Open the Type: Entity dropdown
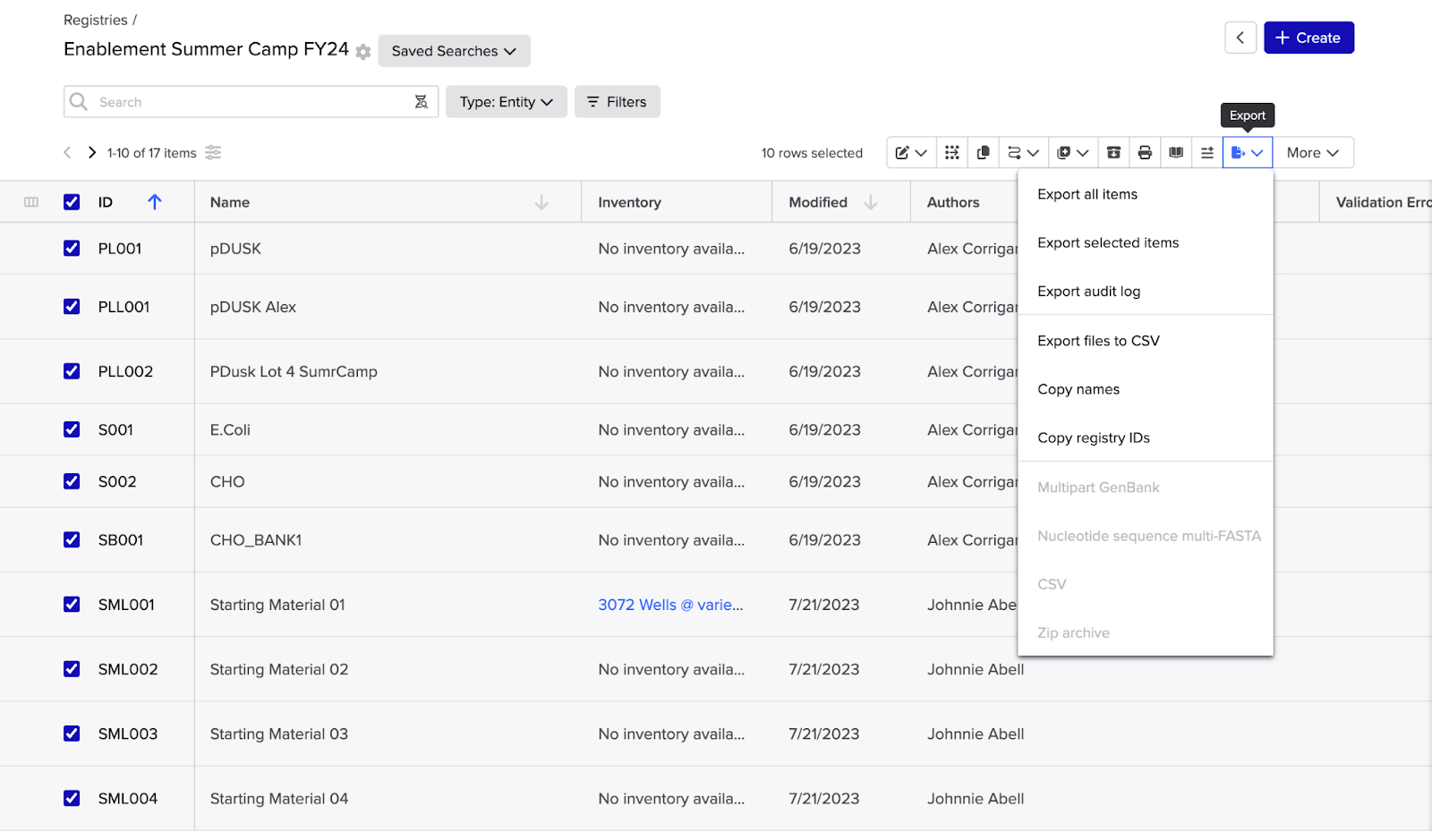The width and height of the screenshot is (1432, 840). coord(506,102)
